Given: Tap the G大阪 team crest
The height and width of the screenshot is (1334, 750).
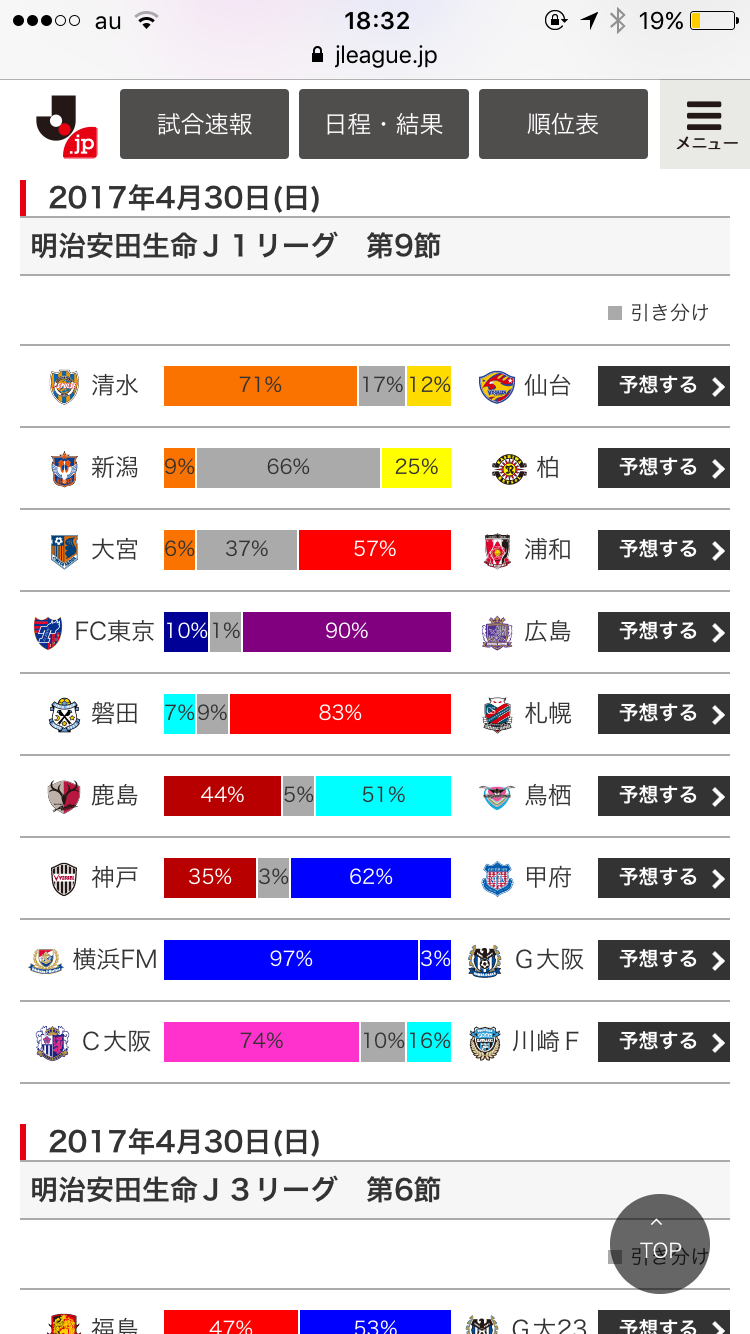Looking at the screenshot, I should 485,960.
